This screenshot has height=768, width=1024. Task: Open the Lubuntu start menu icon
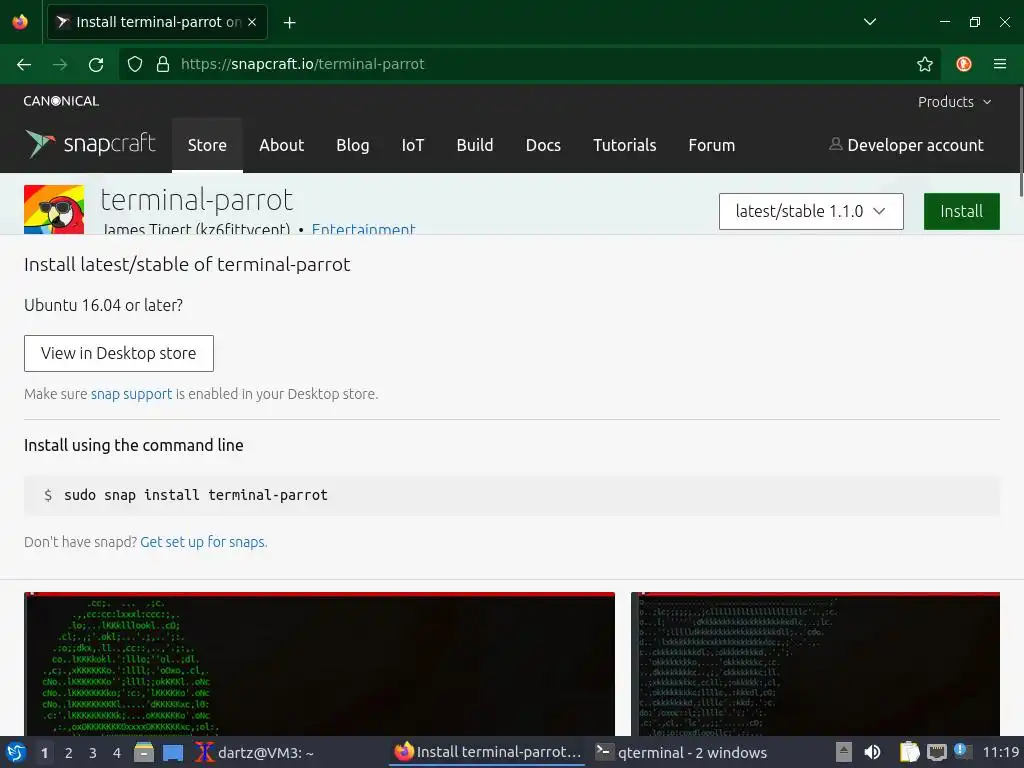coord(16,752)
